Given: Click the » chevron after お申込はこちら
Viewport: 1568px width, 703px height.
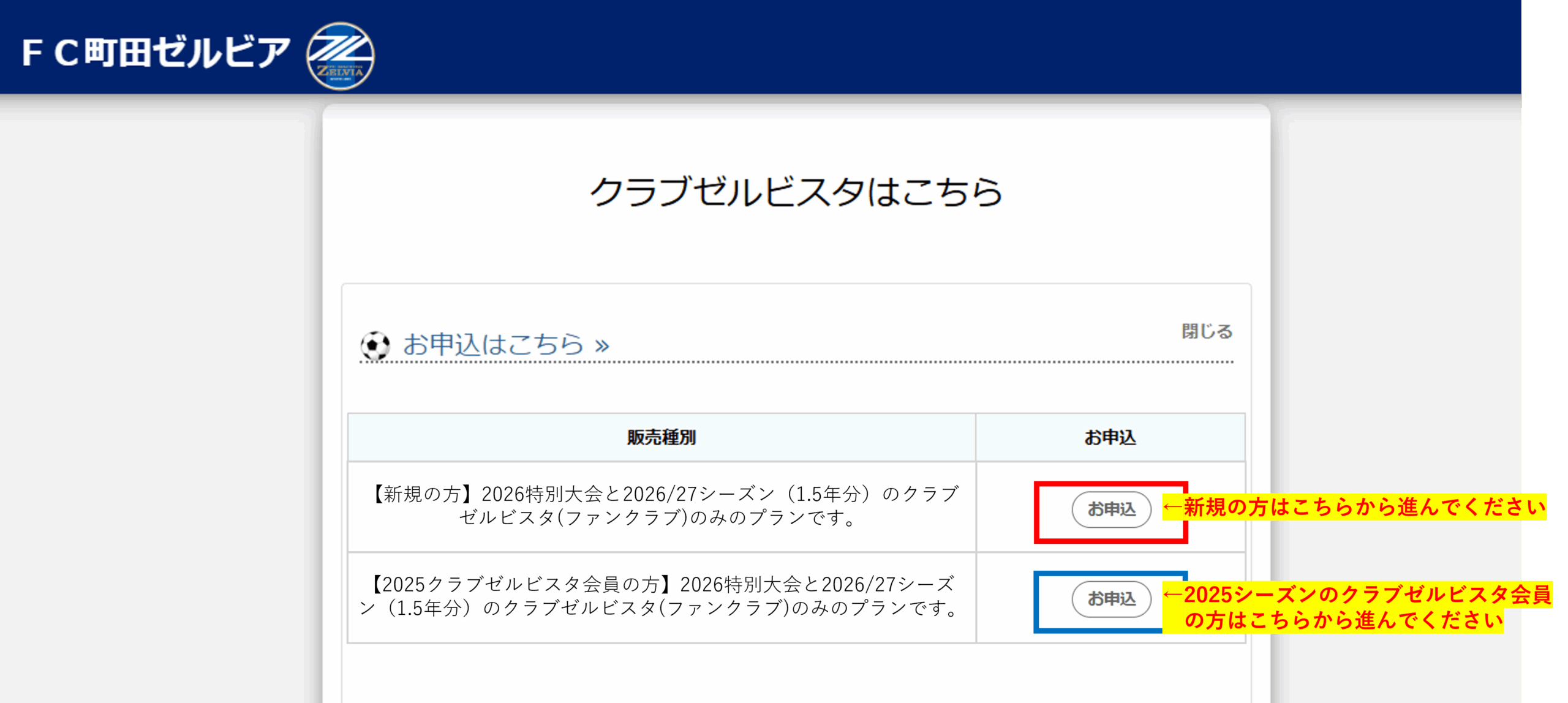Looking at the screenshot, I should click(602, 346).
